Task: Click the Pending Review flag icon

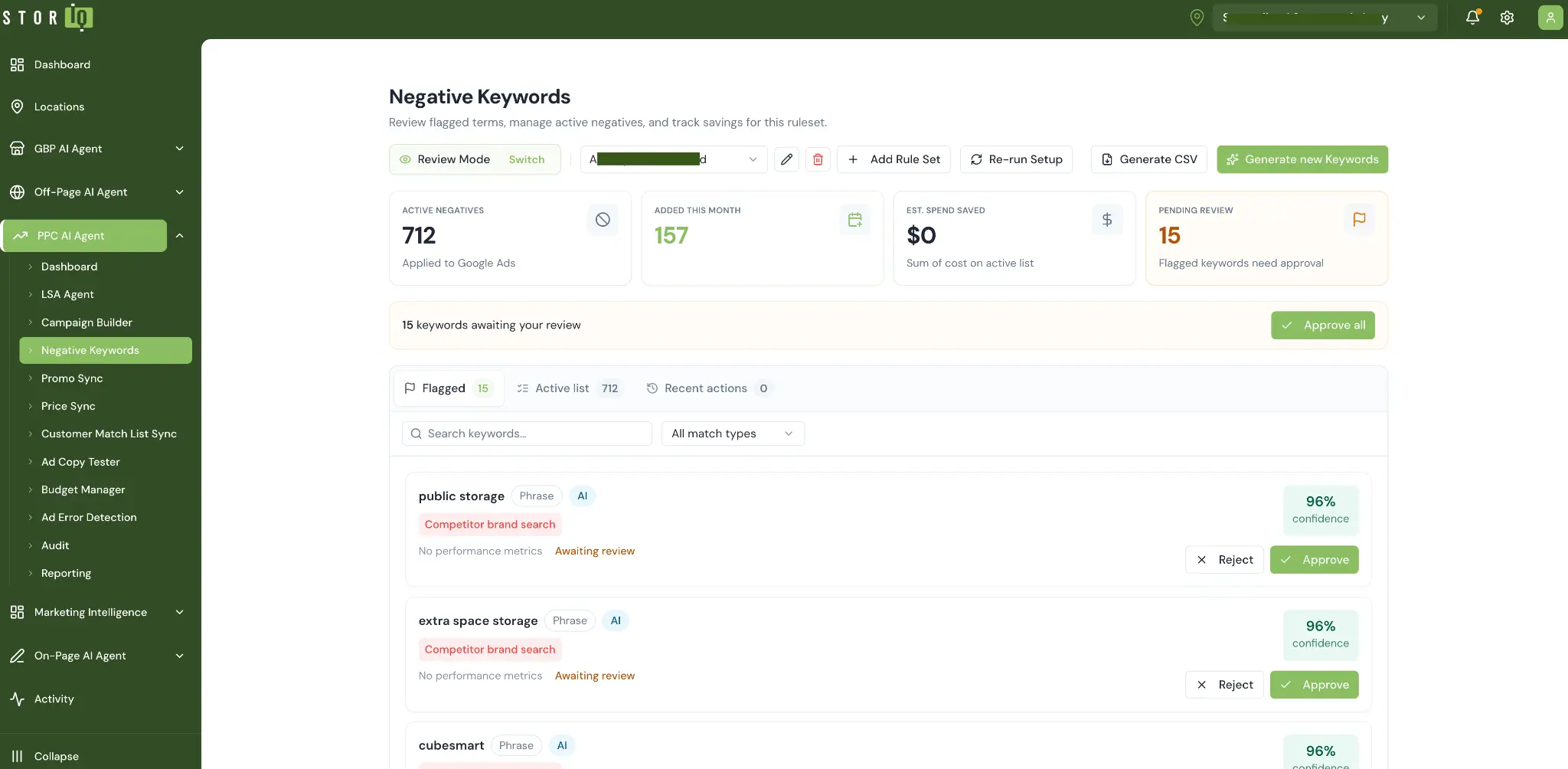Action: click(x=1359, y=220)
